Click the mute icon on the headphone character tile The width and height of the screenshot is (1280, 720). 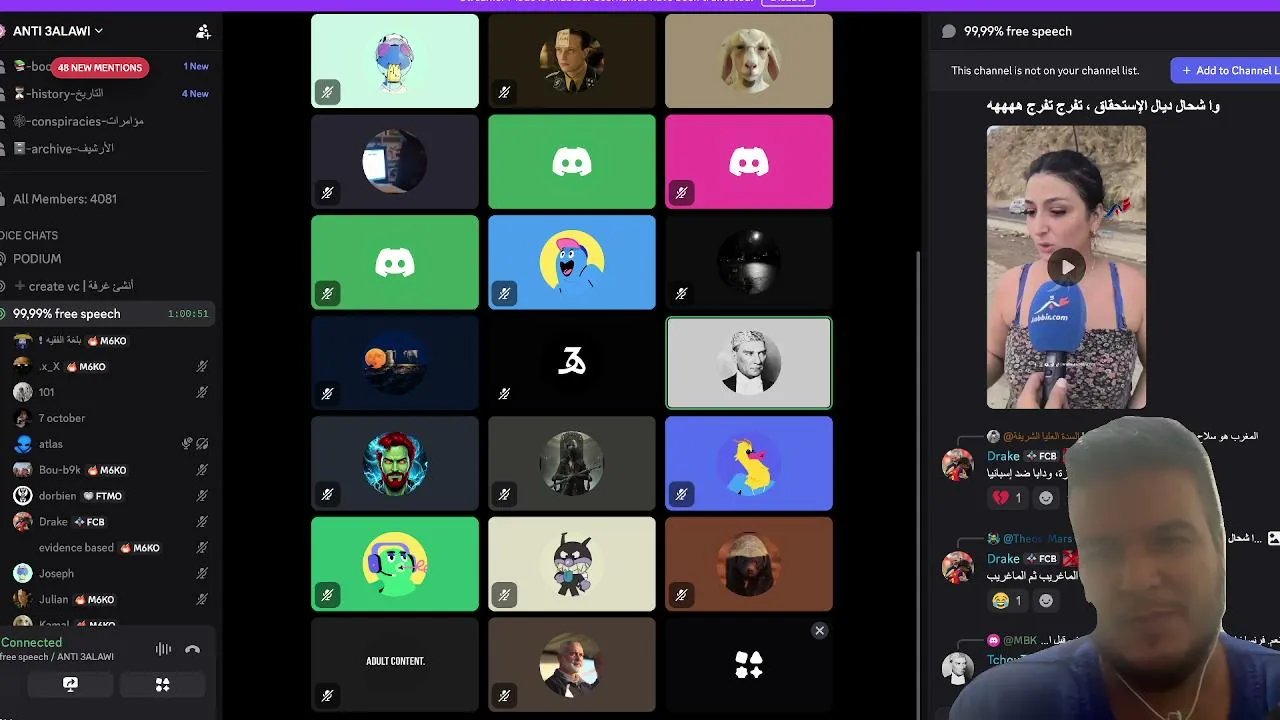coord(327,596)
